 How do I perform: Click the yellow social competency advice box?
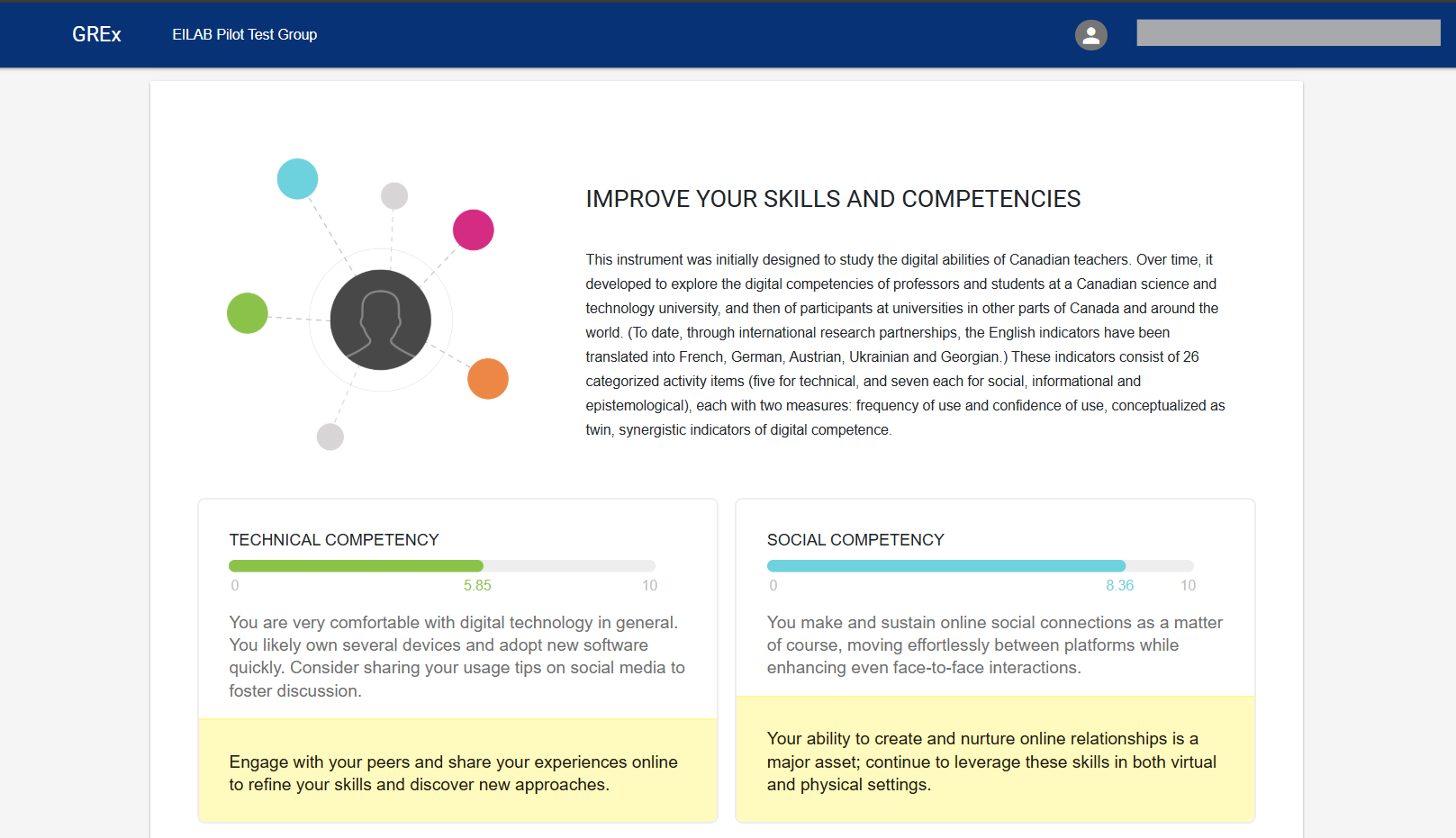[995, 761]
